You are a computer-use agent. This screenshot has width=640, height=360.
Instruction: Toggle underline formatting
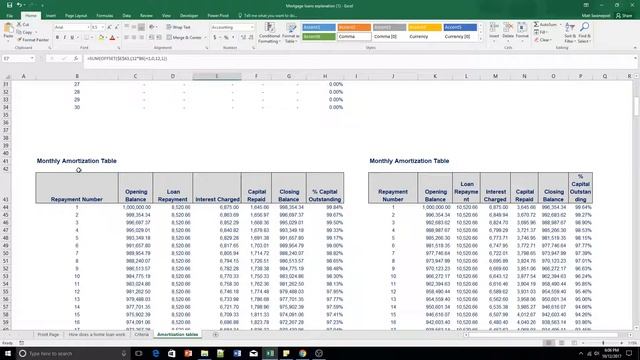[72, 38]
